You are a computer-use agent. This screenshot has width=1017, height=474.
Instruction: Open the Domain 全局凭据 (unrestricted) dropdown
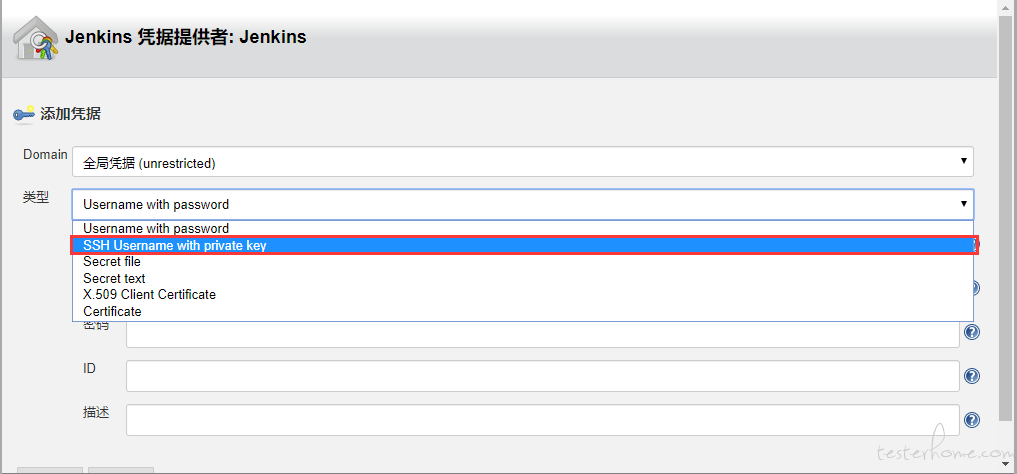coord(523,161)
